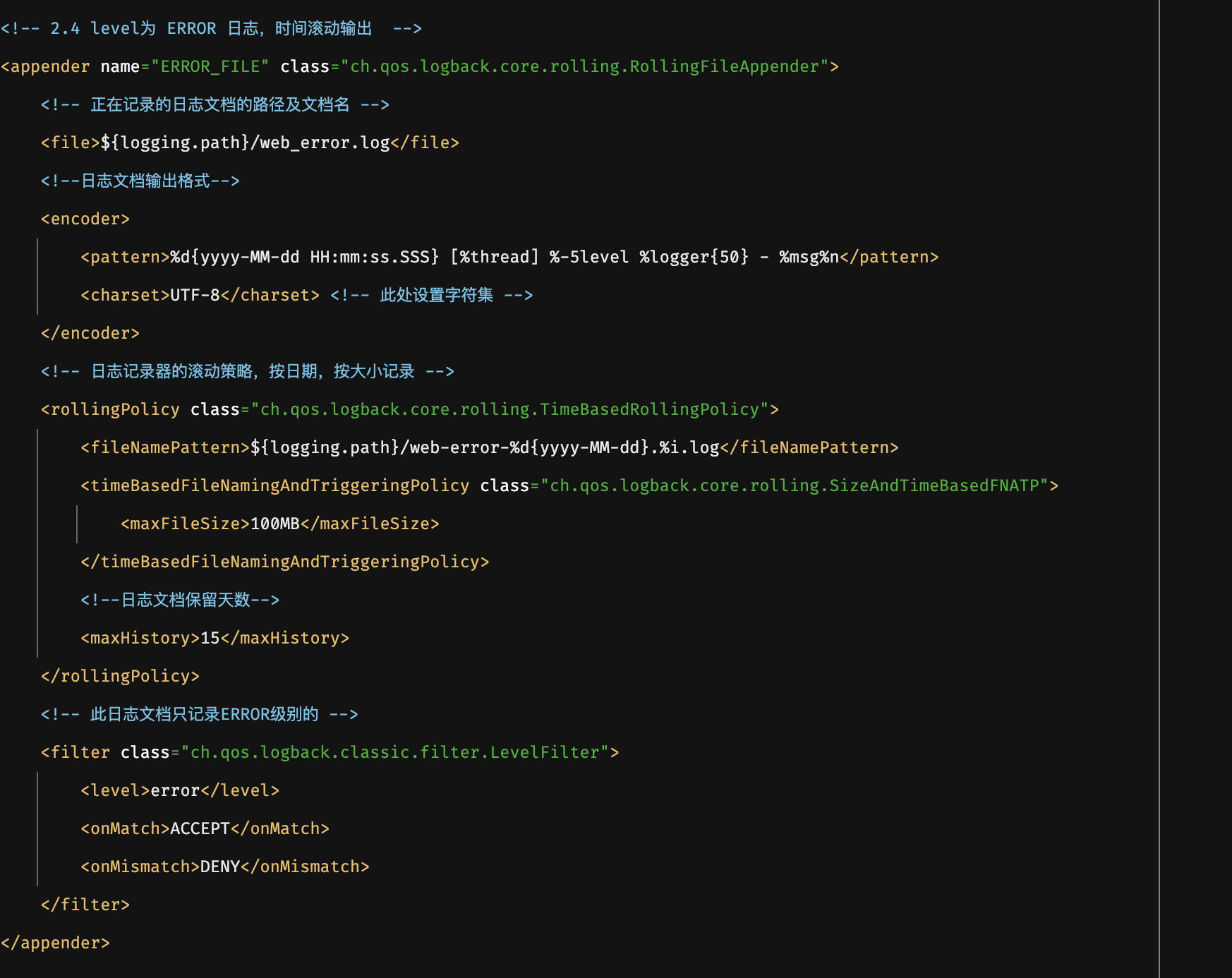The image size is (1232, 978).
Task: Click the path ${logging.path}/web_error.log
Action: tap(246, 143)
